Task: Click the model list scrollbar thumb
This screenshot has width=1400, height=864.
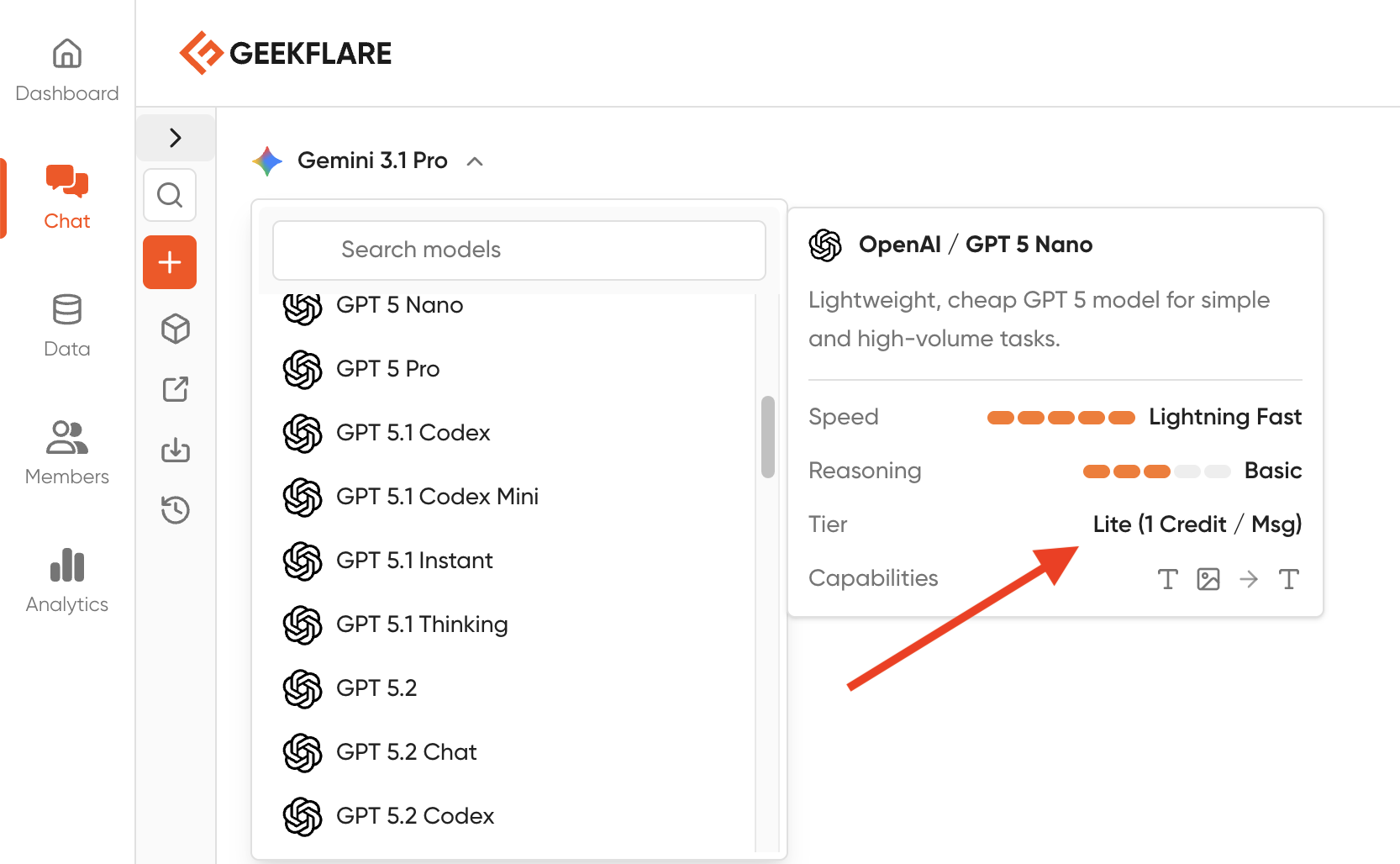Action: 767,437
